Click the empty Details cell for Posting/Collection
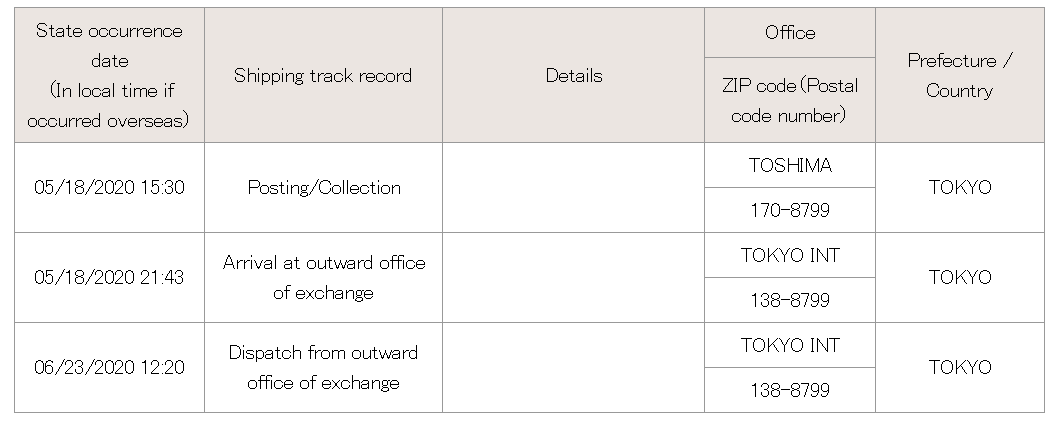Viewport: 1058px width, 430px height. (x=574, y=188)
